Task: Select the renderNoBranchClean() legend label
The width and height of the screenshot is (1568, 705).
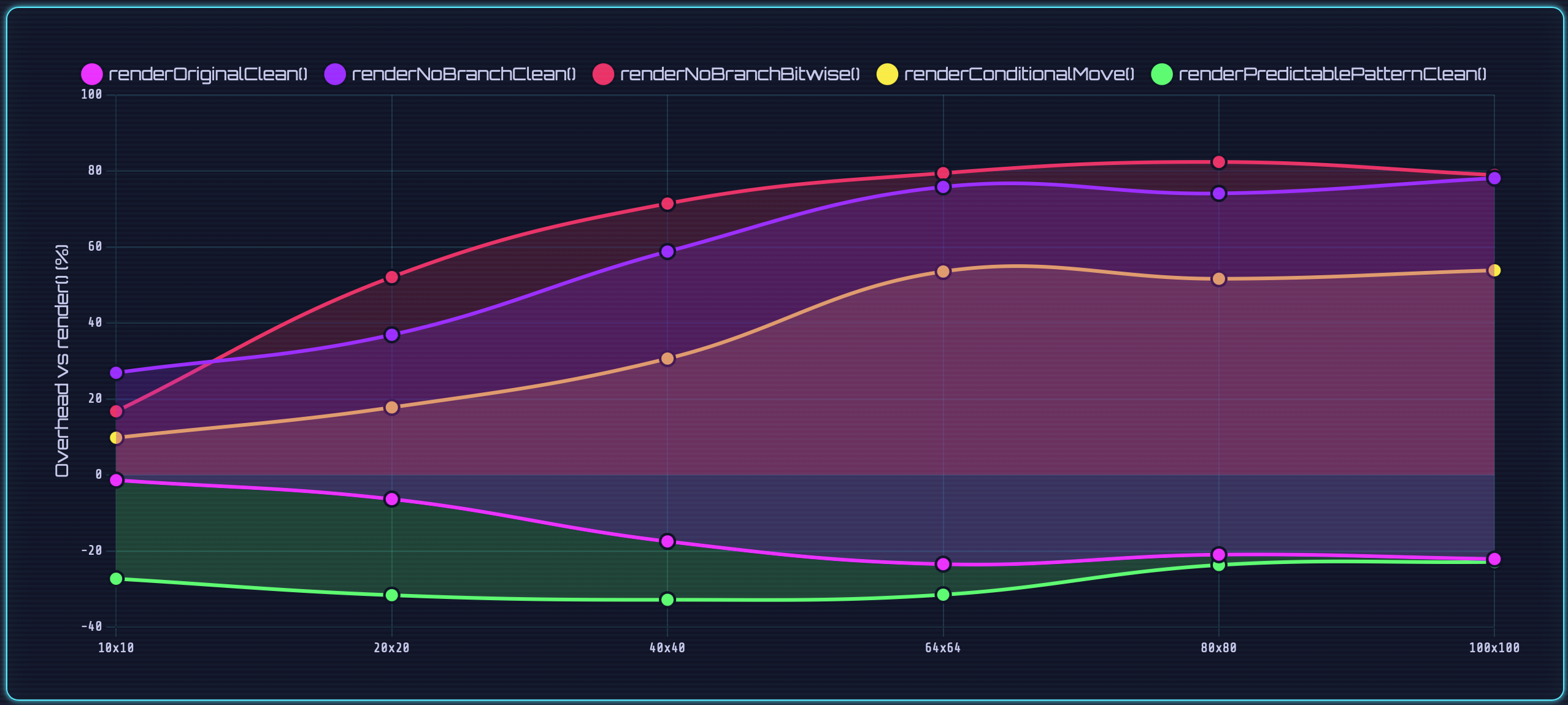Action: pyautogui.click(x=463, y=74)
